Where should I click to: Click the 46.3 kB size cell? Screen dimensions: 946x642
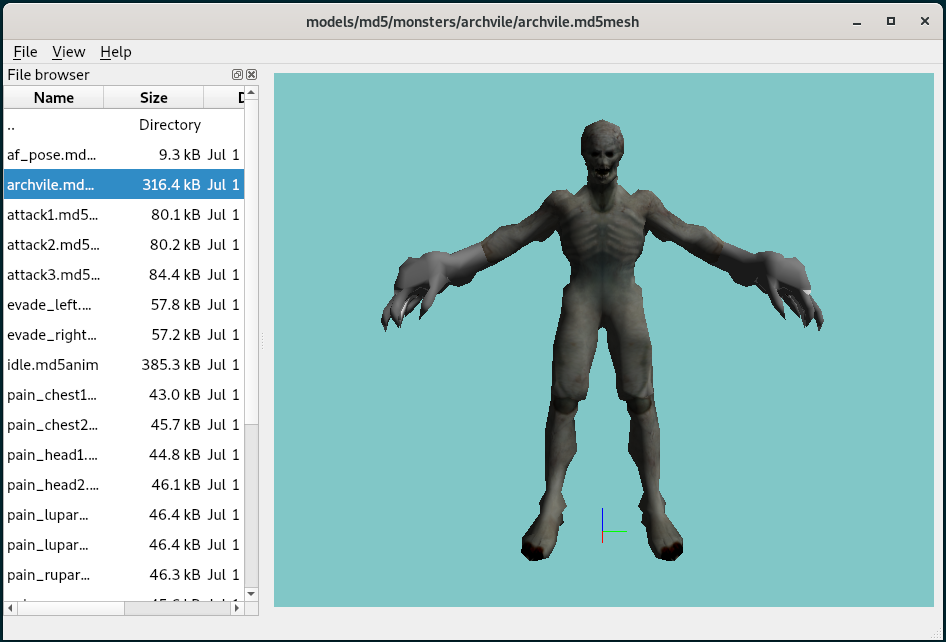175,575
